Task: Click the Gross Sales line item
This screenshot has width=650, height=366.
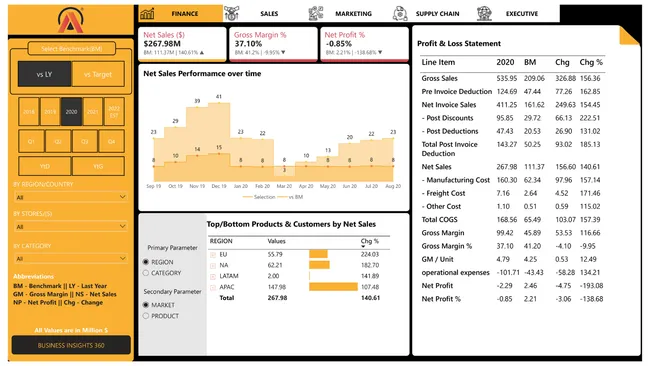Action: [x=439, y=78]
